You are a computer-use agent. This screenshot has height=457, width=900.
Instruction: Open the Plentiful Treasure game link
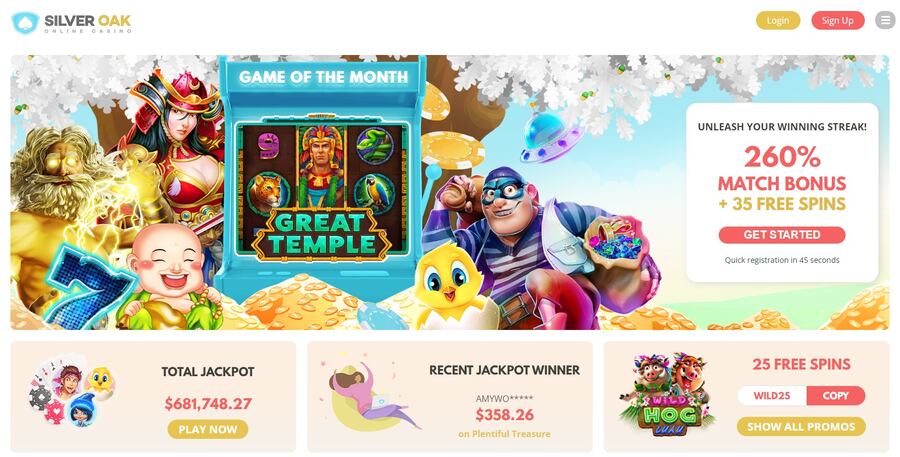[504, 434]
